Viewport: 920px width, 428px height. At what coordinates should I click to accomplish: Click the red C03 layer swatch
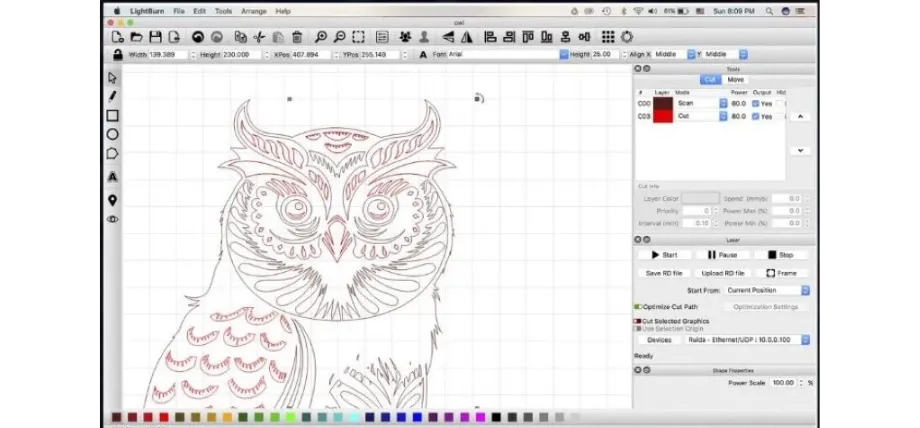663,116
